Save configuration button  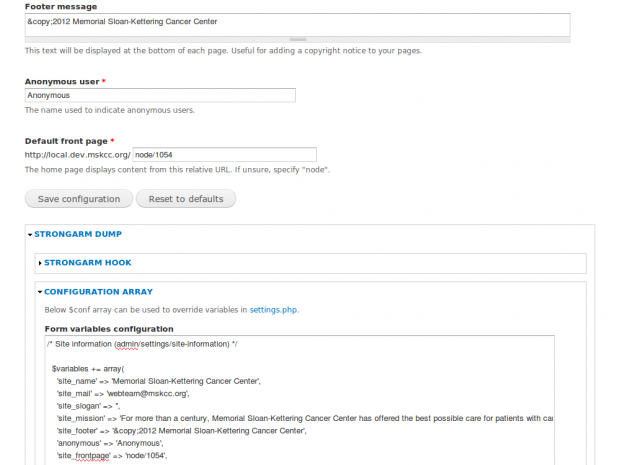coord(79,198)
